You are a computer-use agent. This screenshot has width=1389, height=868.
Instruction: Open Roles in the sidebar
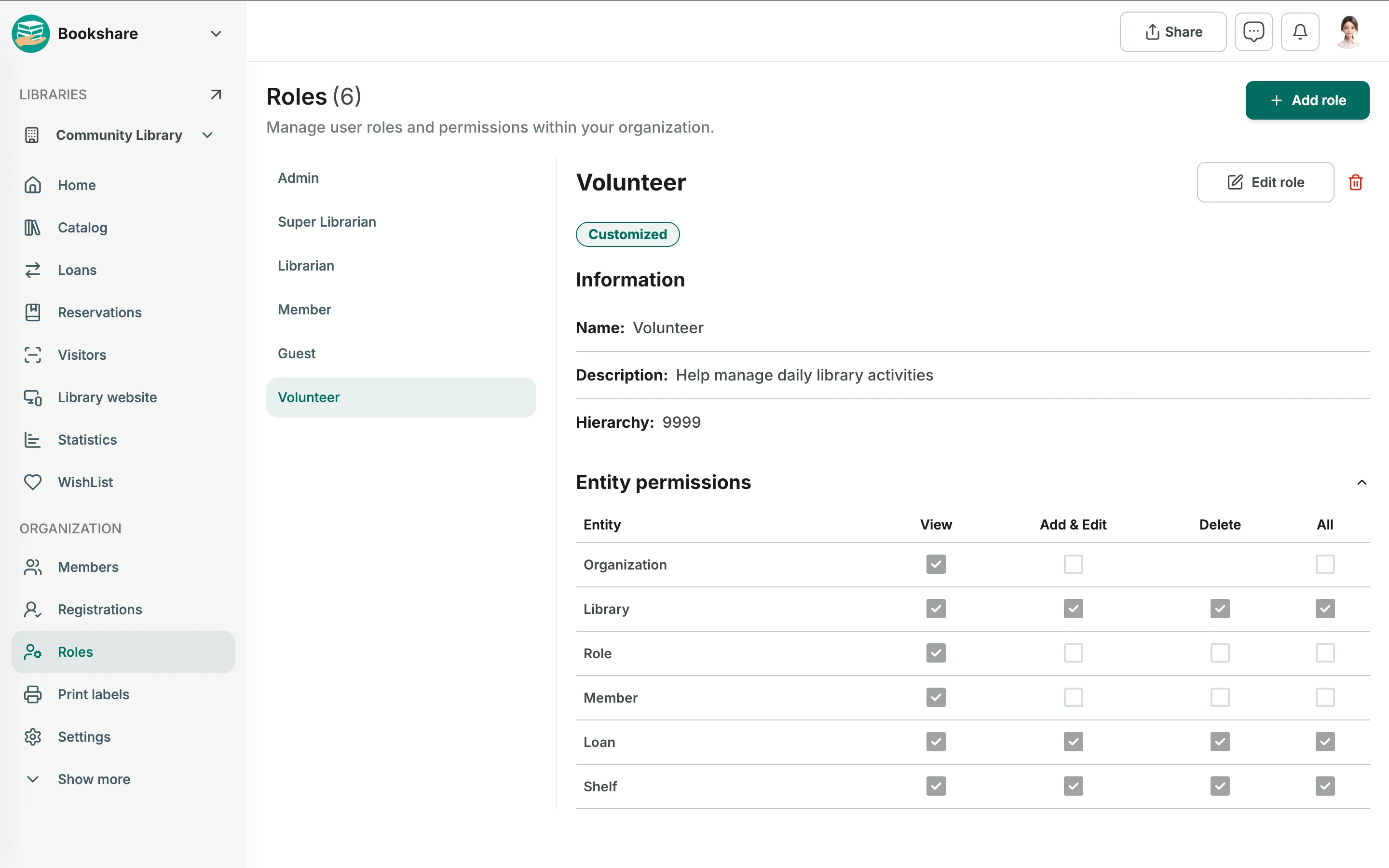(x=123, y=652)
